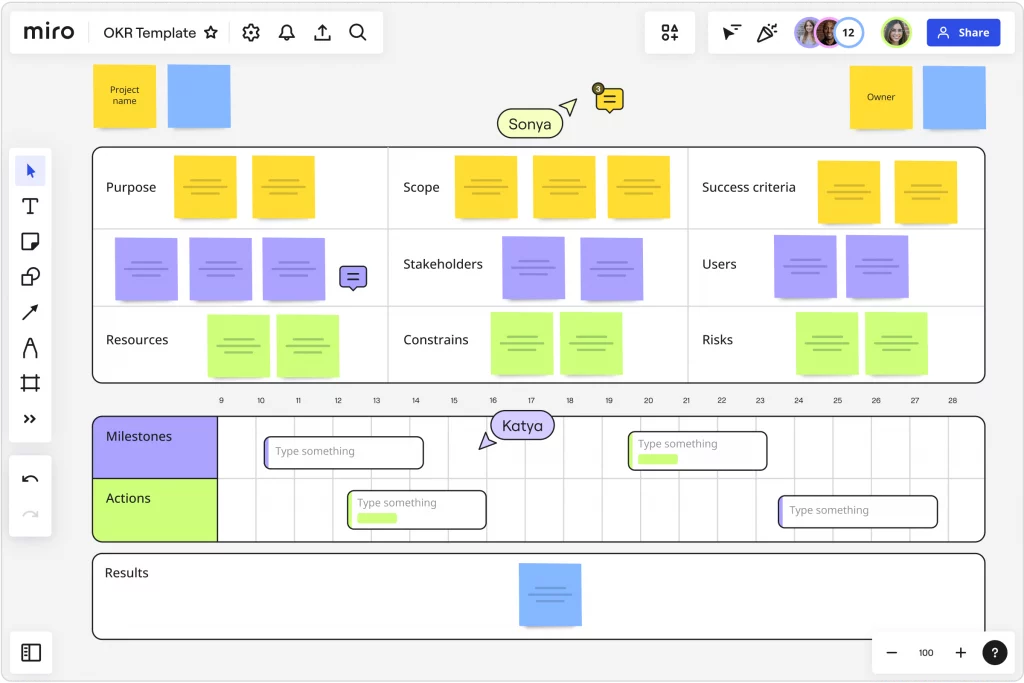Open the board settings gear
Image resolution: width=1024 pixels, height=683 pixels.
[x=251, y=33]
